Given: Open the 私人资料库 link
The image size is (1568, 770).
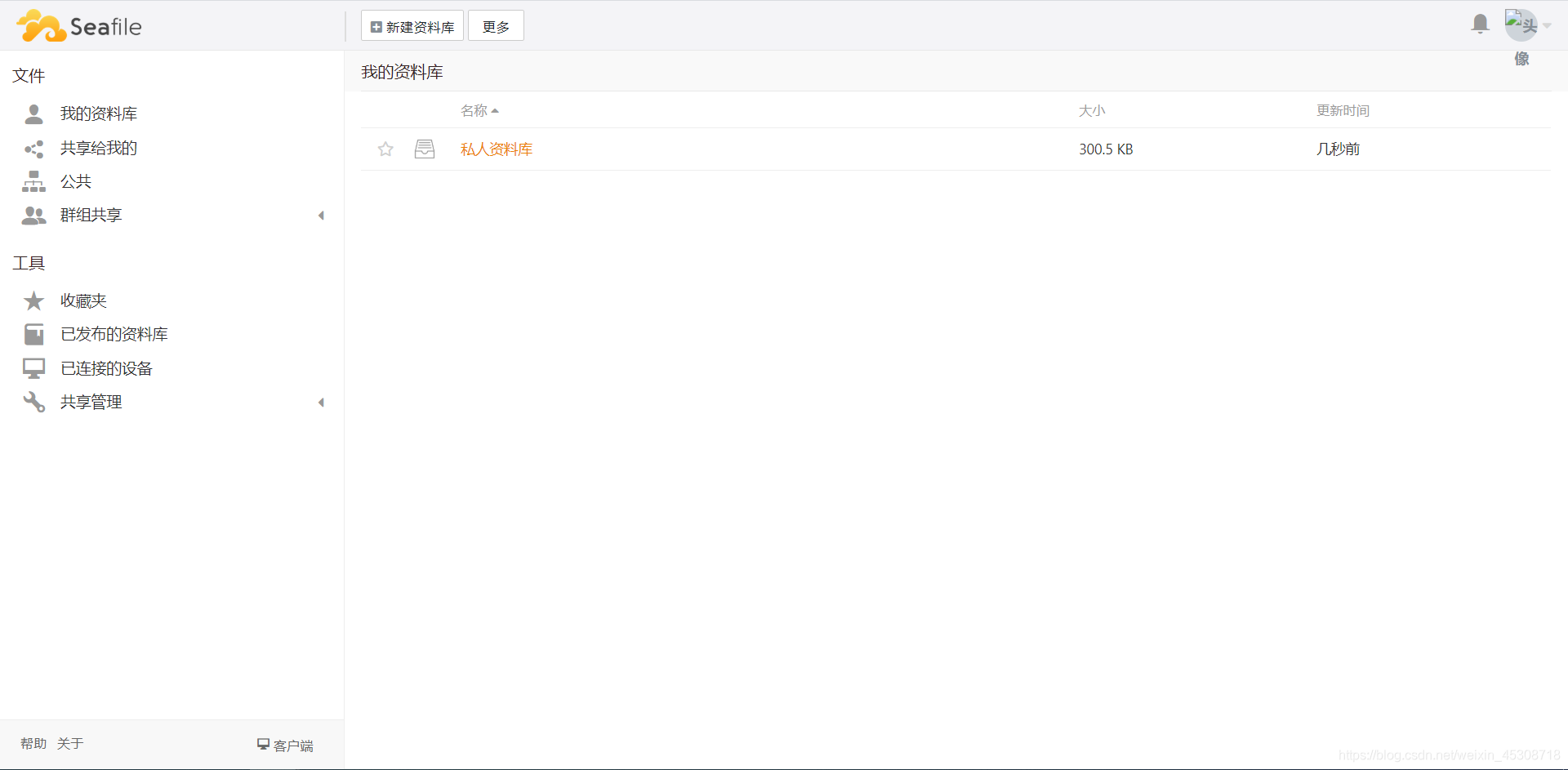Looking at the screenshot, I should 497,149.
